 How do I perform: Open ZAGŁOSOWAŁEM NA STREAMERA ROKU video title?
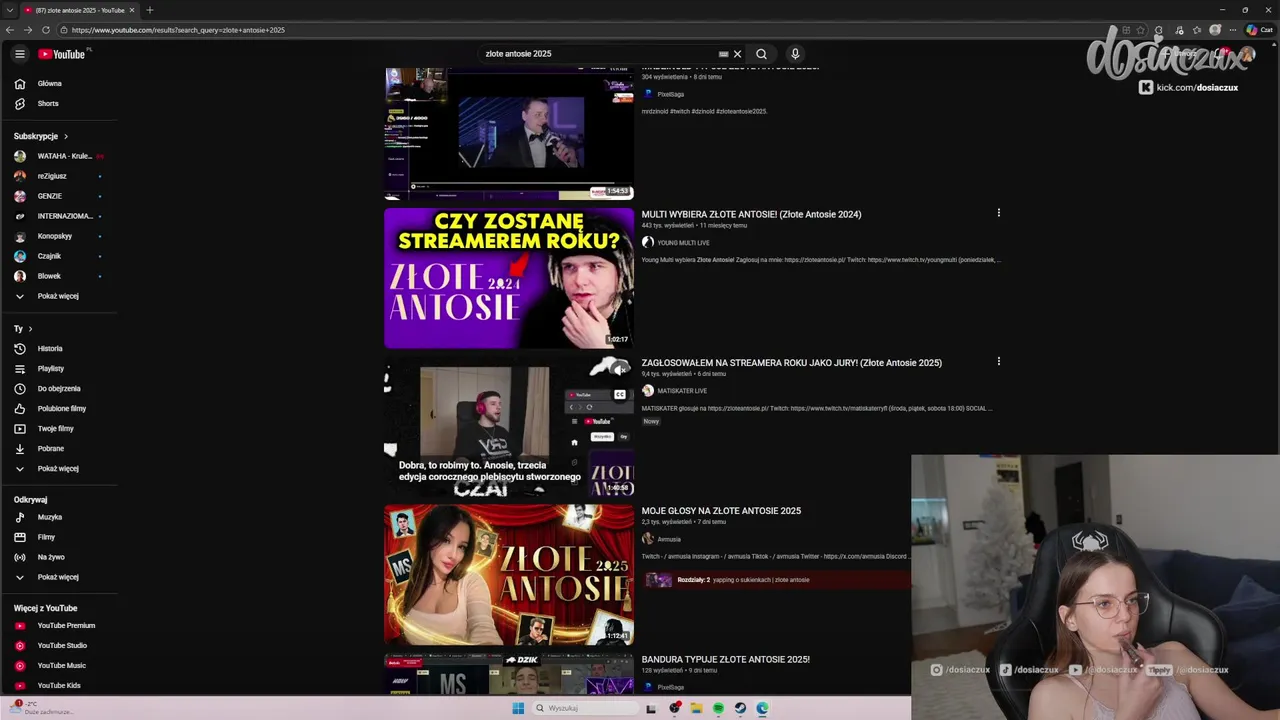tap(791, 363)
